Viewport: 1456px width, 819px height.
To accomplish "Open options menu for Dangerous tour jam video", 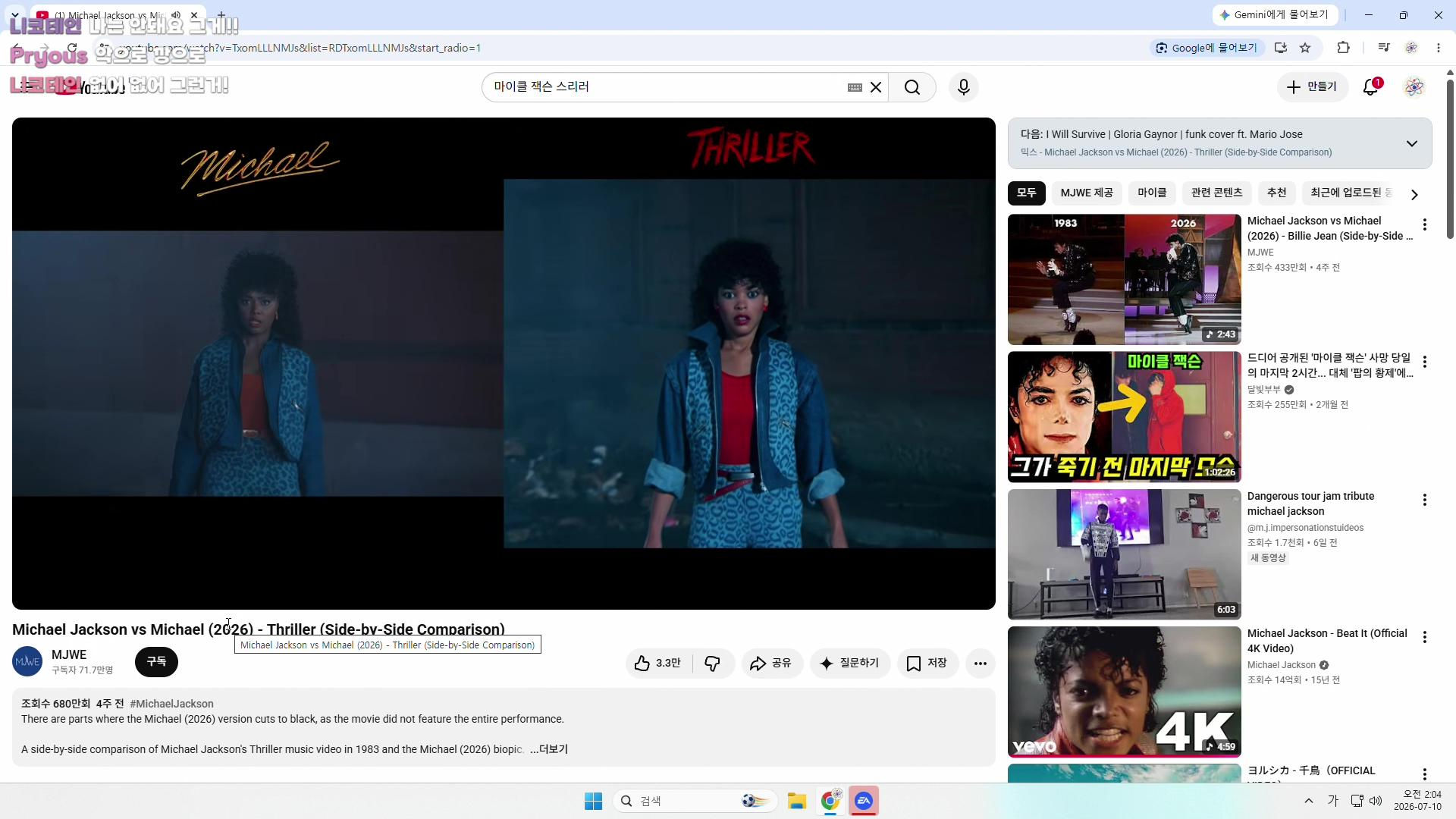I will [x=1425, y=500].
